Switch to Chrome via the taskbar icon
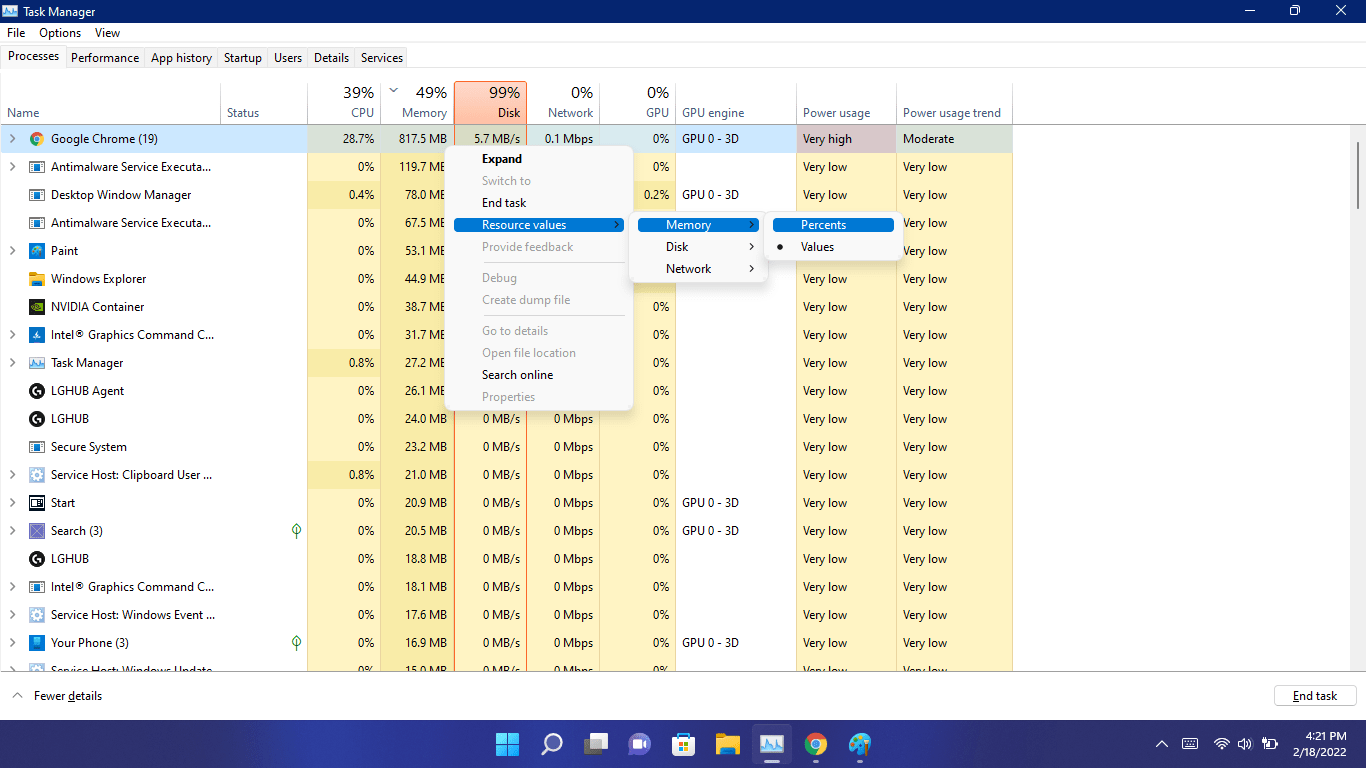 click(x=816, y=744)
